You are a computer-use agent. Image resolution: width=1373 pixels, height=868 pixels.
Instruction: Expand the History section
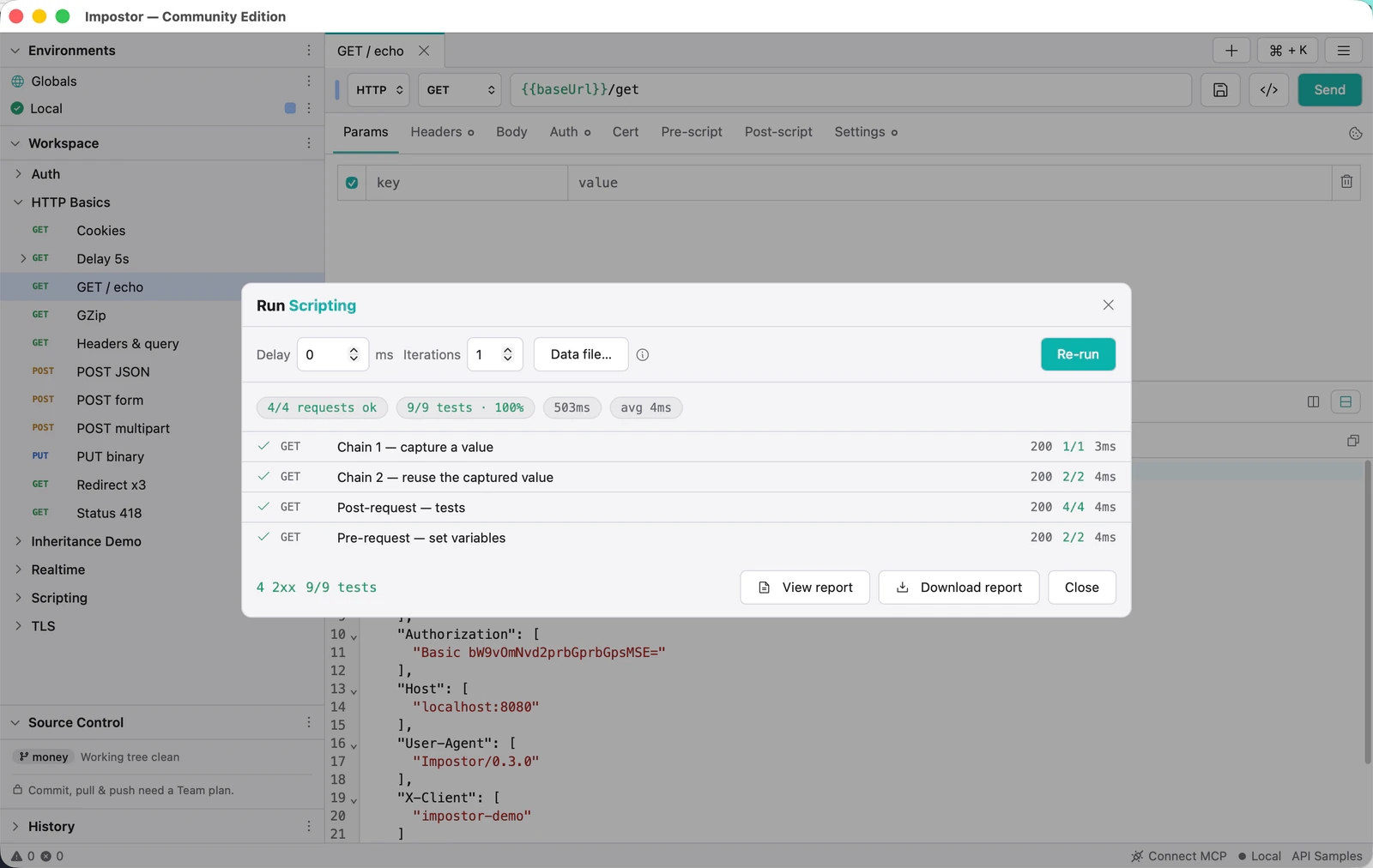tap(15, 826)
